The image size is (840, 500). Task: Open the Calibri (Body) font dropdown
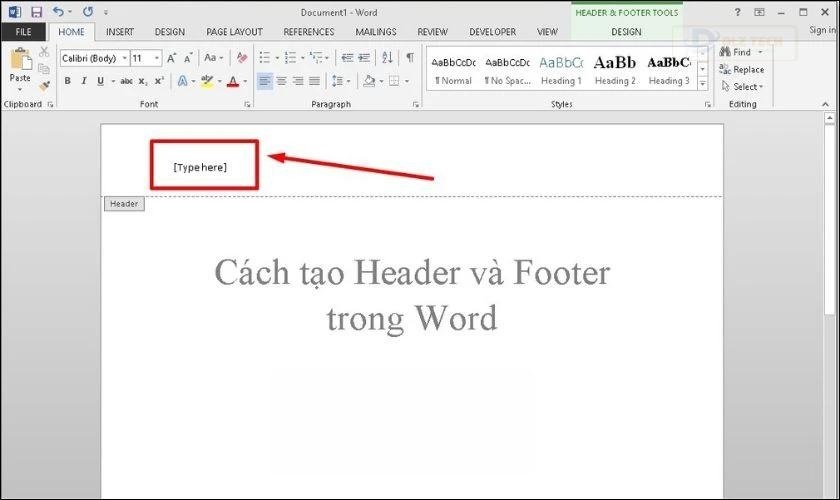pyautogui.click(x=124, y=58)
